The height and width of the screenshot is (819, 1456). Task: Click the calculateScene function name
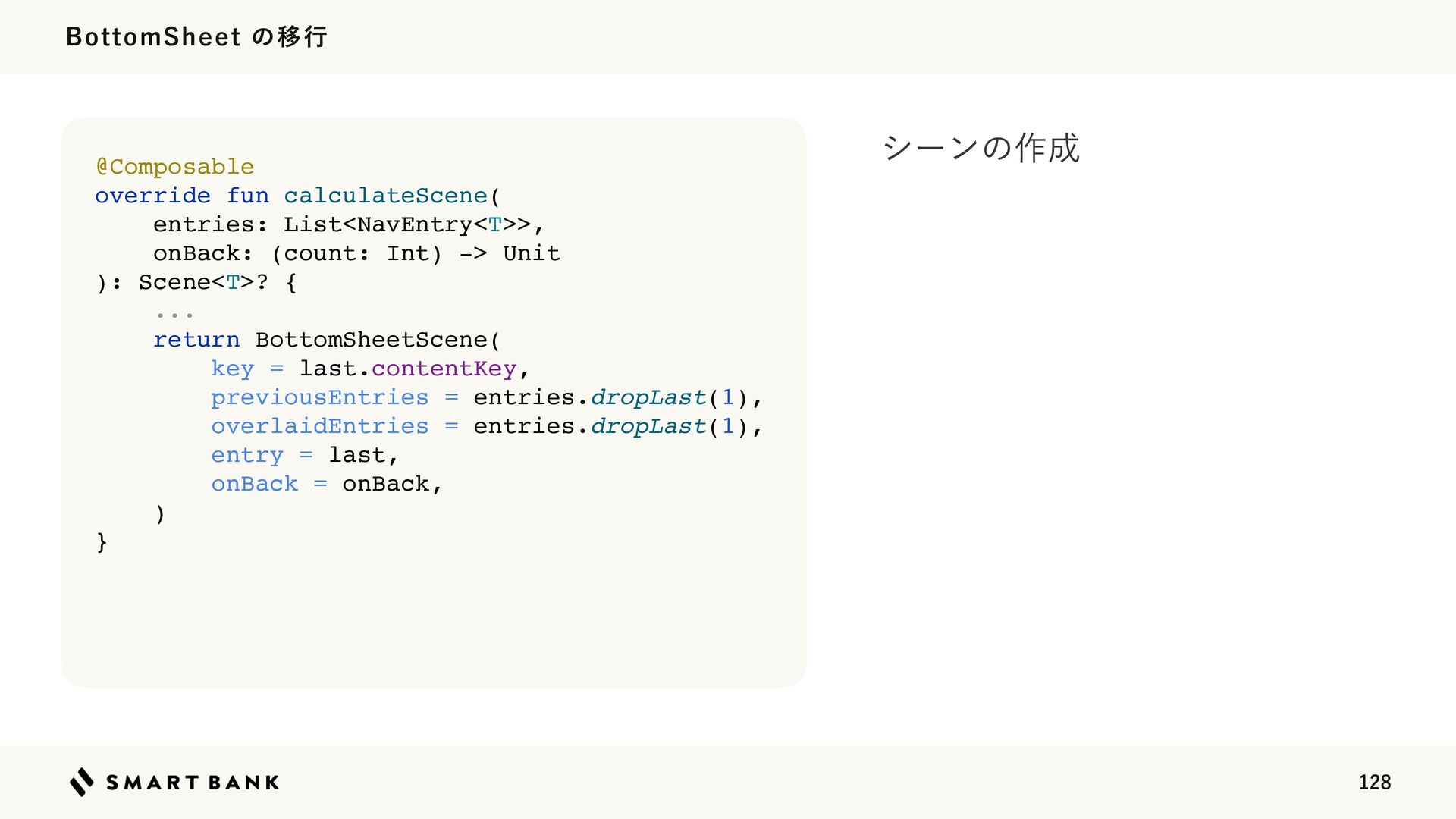pos(386,196)
